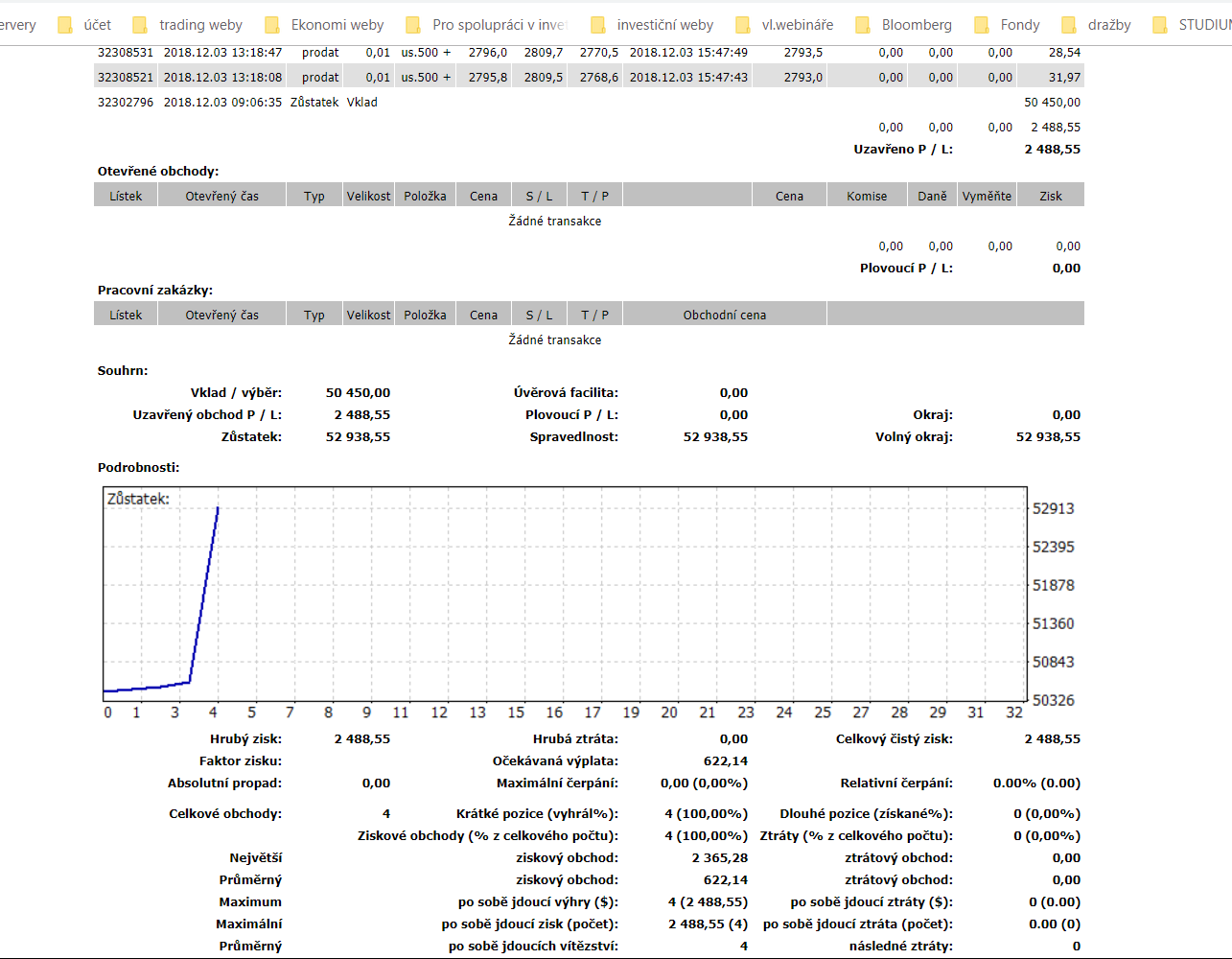The image size is (1232, 959).
Task: Click the Krátké pozice (vyhrál%) label
Action: (538, 814)
